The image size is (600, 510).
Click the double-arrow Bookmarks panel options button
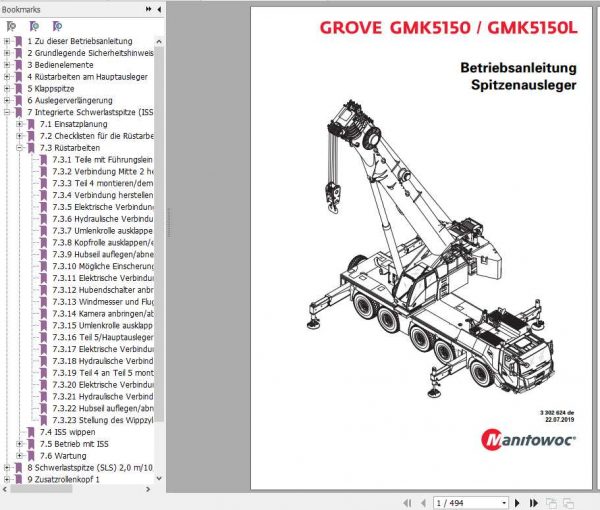[148, 9]
